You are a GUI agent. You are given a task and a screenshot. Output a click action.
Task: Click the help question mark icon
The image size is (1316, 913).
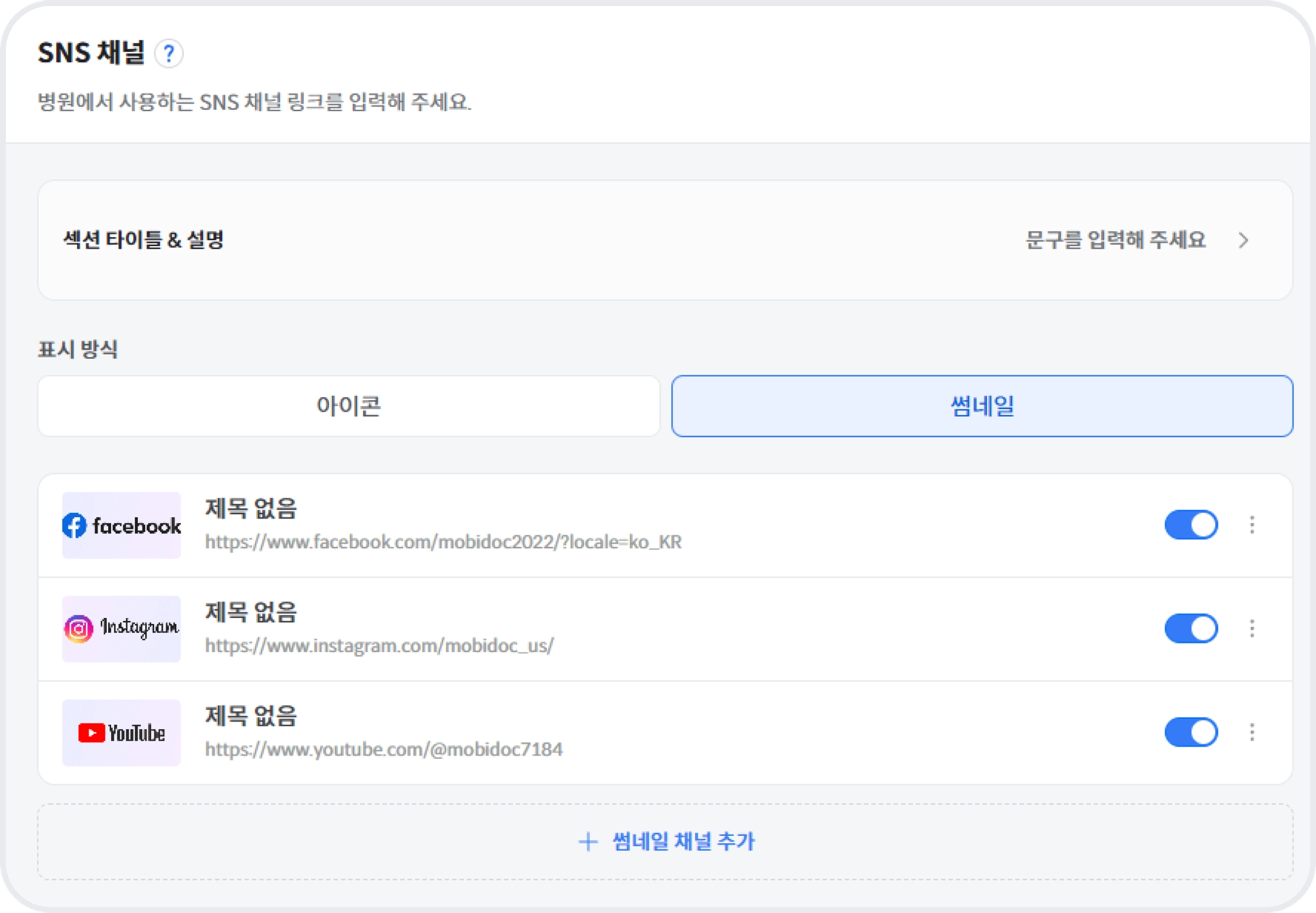168,53
